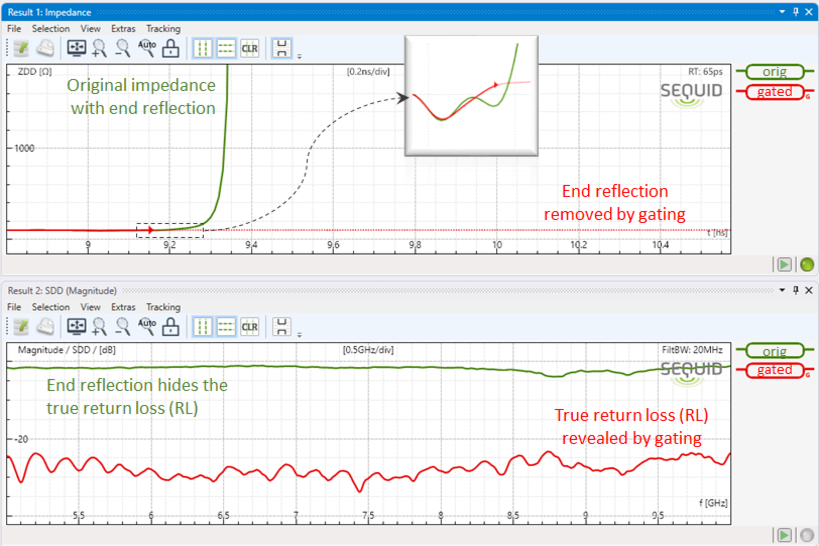819x546 pixels.
Task: Click fit-to-screen icon in Impedance toolbar
Action: point(76,48)
